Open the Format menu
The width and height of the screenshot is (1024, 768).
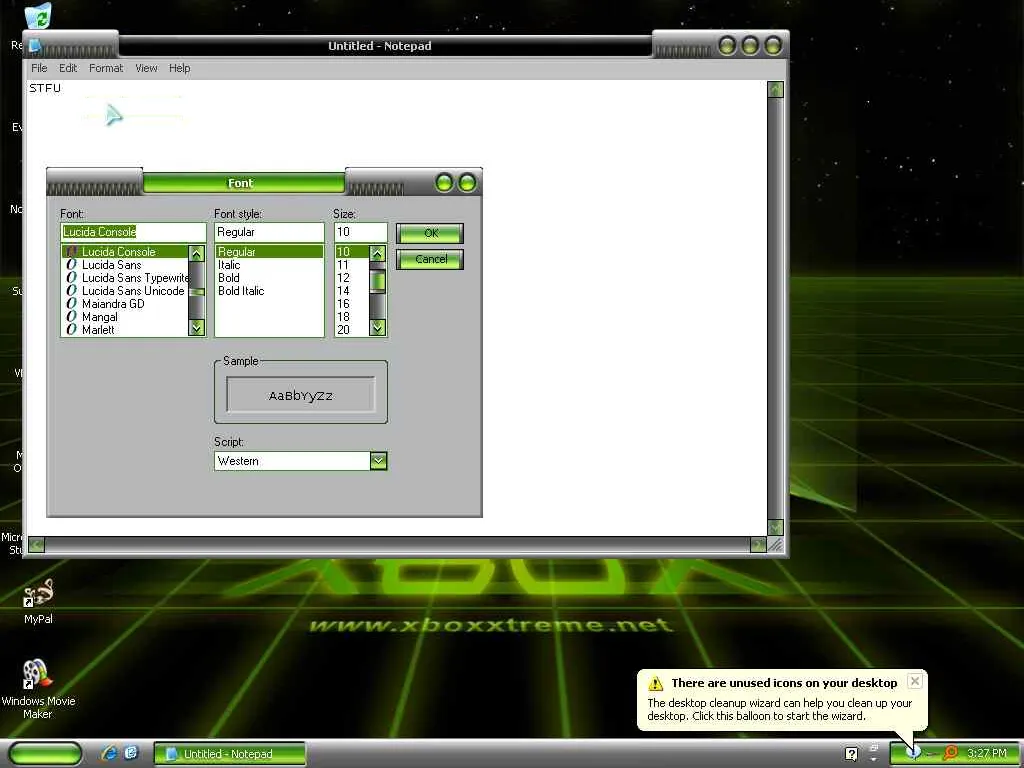(106, 68)
